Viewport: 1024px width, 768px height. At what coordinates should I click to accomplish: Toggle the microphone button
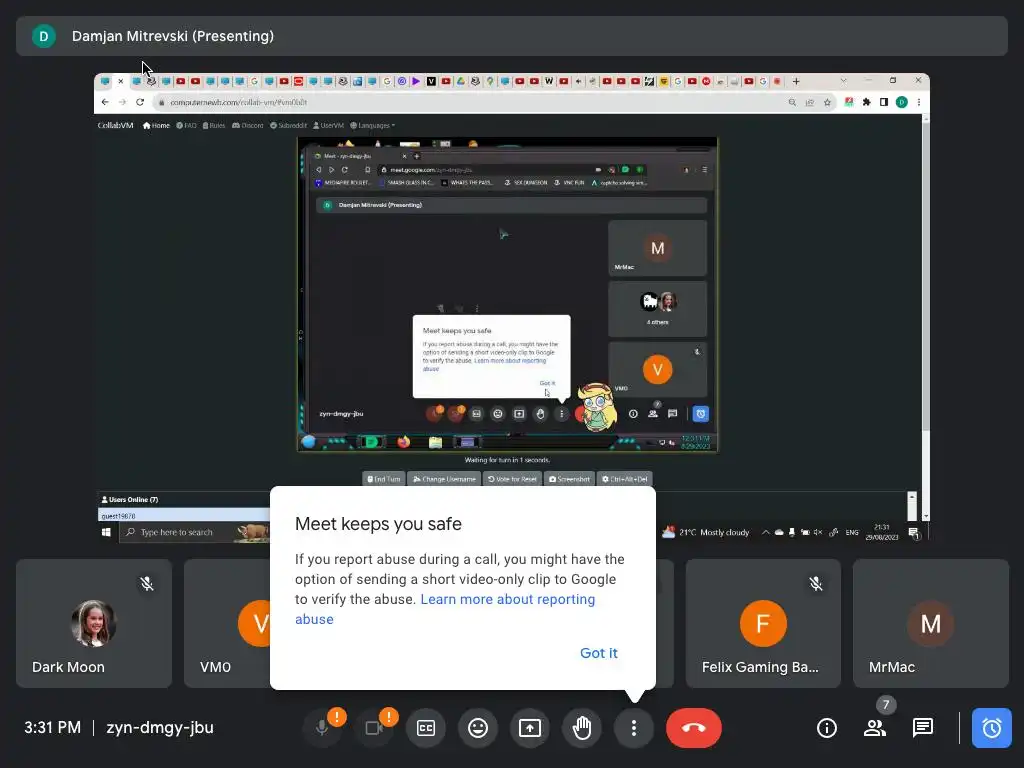pyautogui.click(x=322, y=728)
